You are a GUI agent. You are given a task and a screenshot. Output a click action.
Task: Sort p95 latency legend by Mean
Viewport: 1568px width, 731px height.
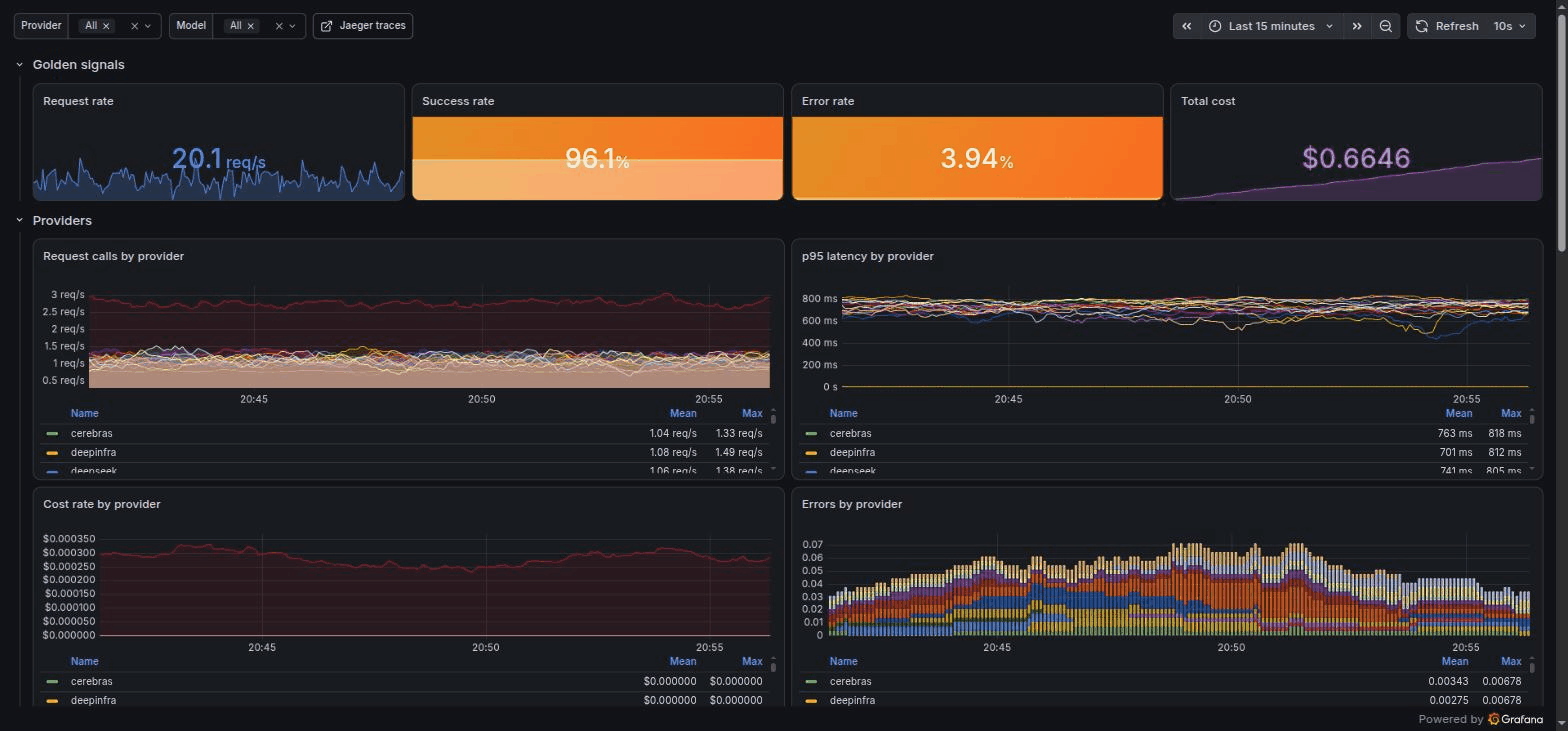click(x=1458, y=413)
